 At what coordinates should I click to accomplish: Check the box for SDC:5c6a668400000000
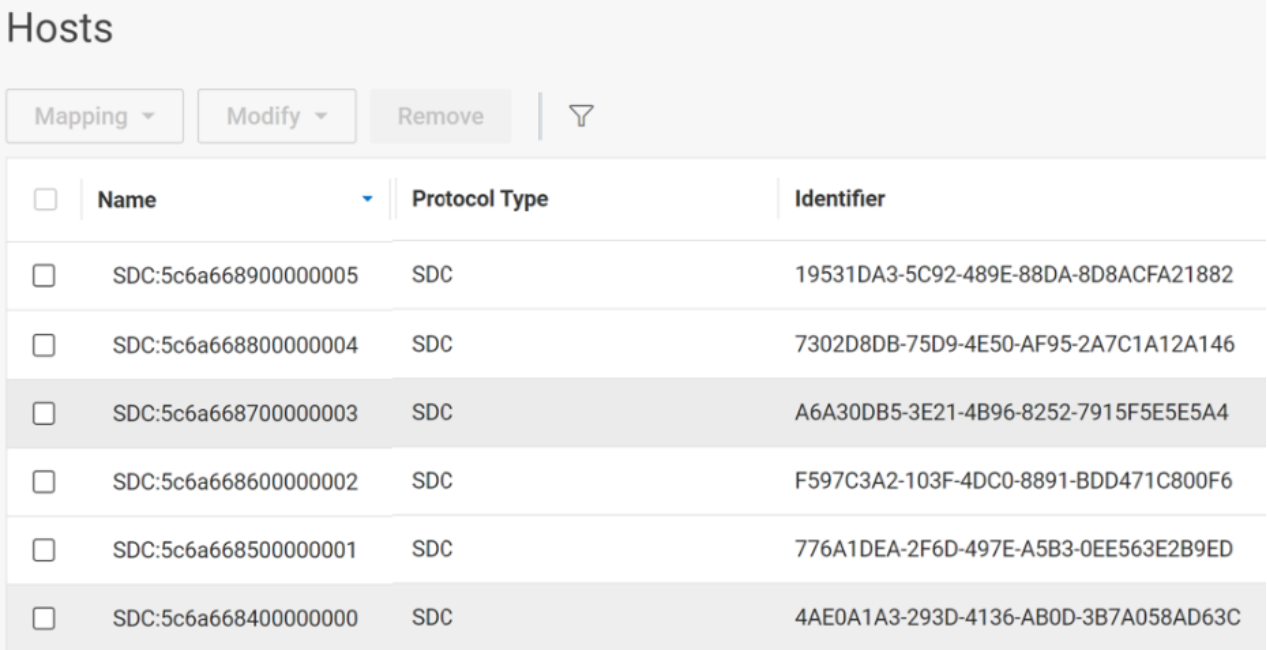tap(43, 619)
